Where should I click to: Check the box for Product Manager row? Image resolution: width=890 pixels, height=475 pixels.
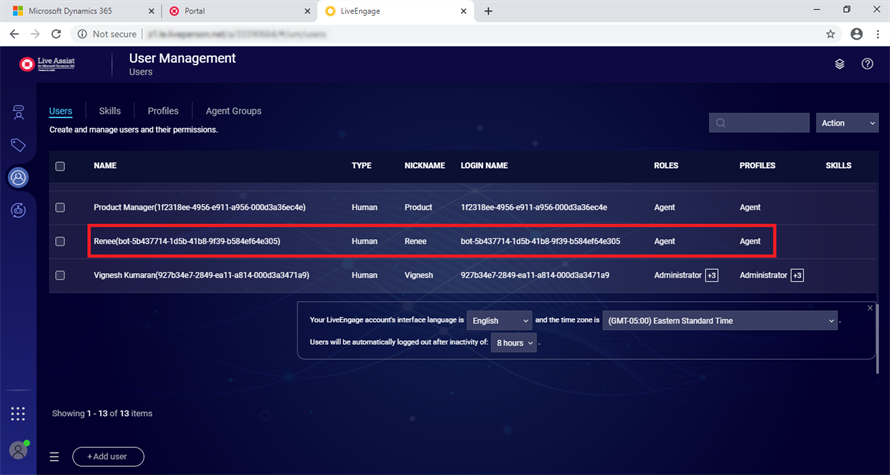[x=60, y=207]
